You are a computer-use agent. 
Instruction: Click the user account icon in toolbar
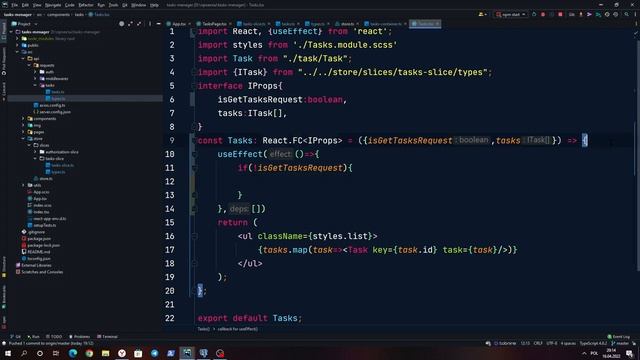(482, 14)
